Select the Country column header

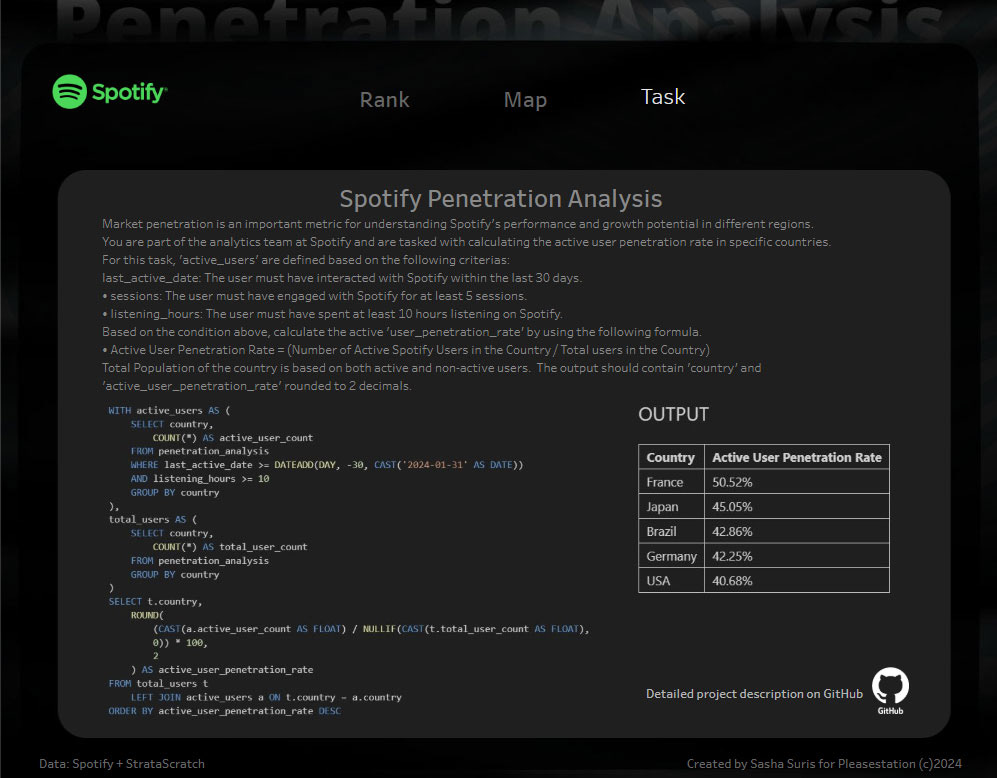671,457
